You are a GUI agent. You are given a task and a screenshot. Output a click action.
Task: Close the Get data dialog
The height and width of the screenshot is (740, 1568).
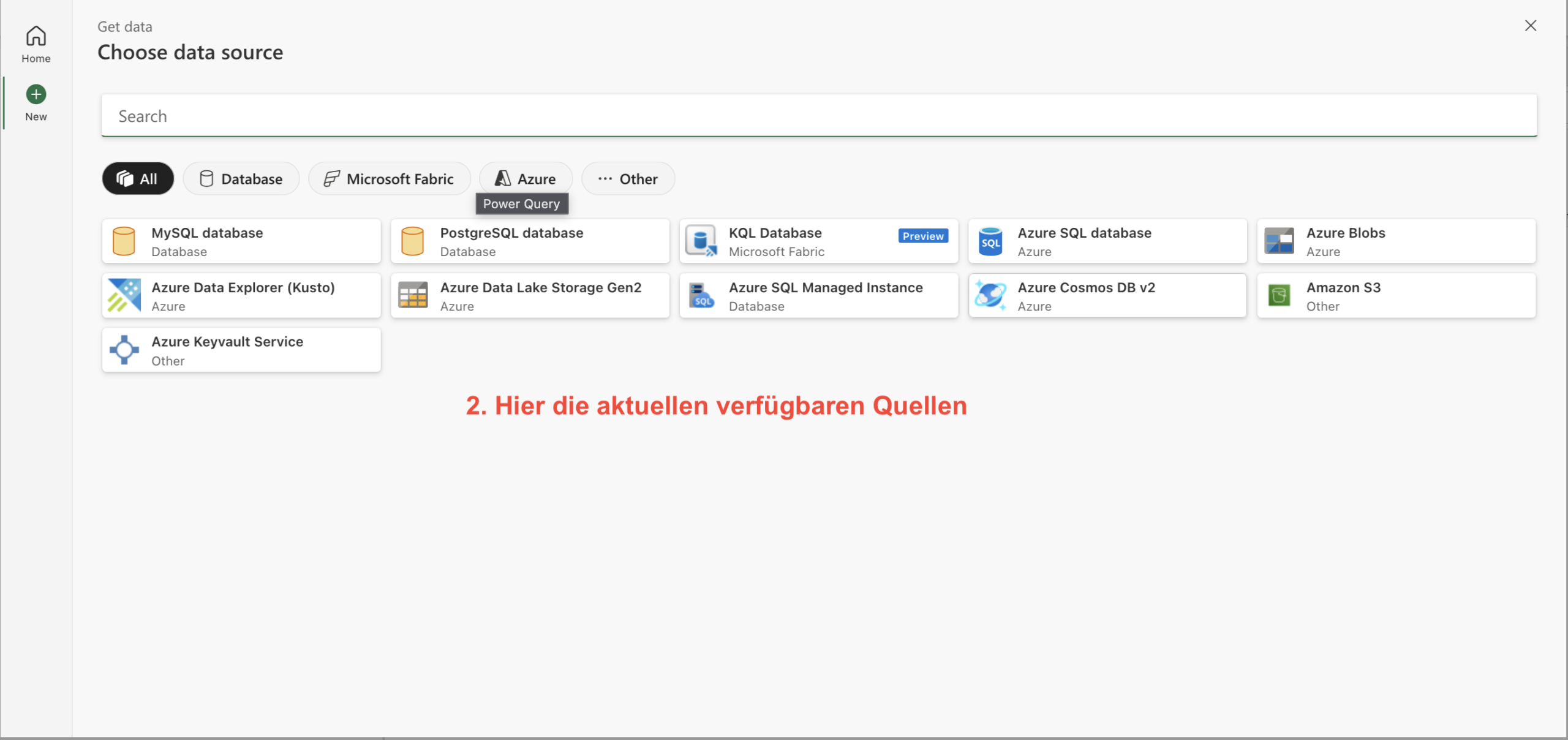pos(1530,26)
